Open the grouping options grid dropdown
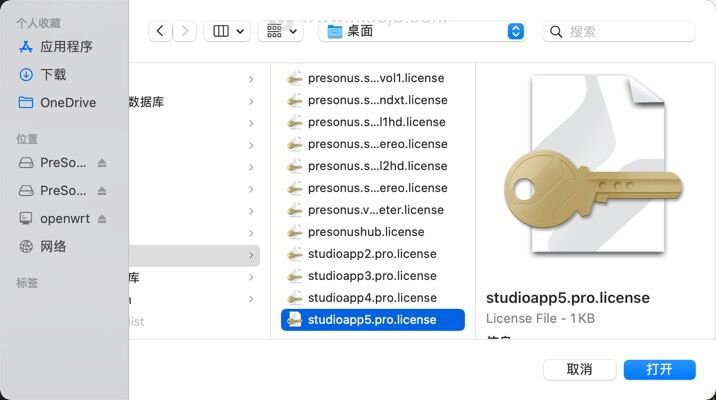 click(281, 31)
